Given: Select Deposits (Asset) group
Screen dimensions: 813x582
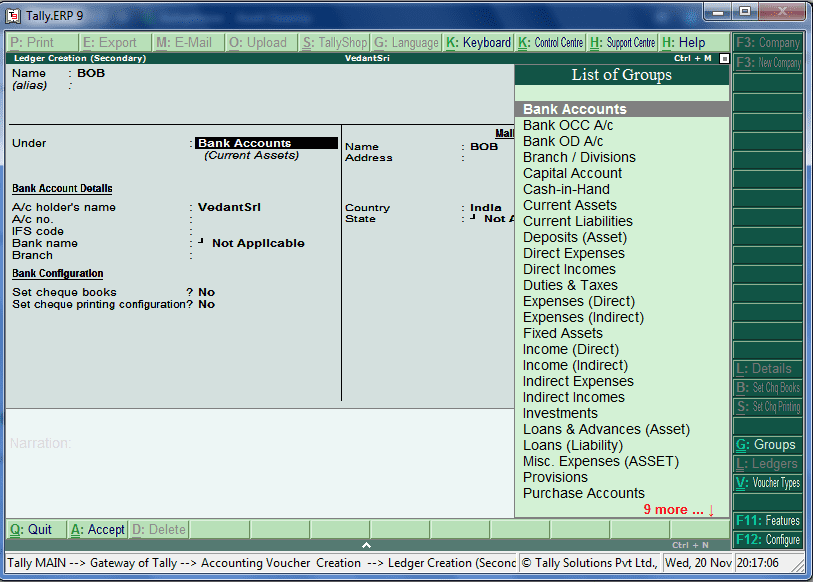Looking at the screenshot, I should 622,238.
